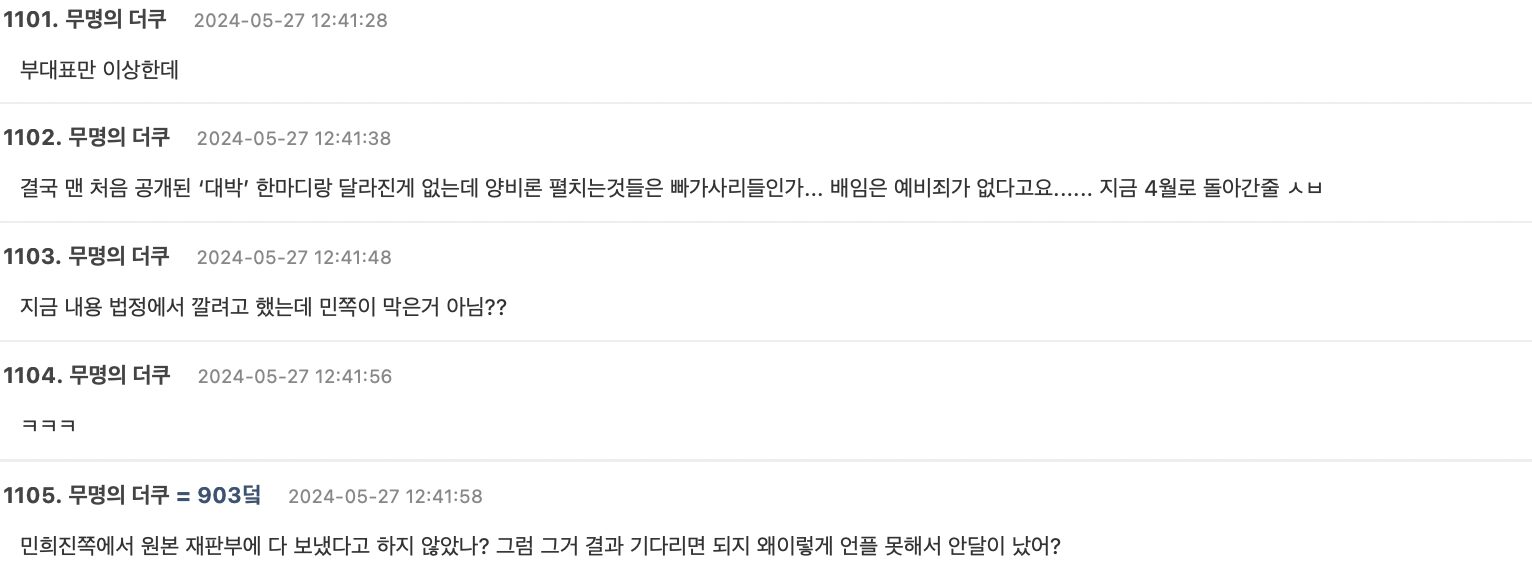Select author name '무명의 더쿠' on comment 1103
1532x570 pixels.
click(x=119, y=256)
